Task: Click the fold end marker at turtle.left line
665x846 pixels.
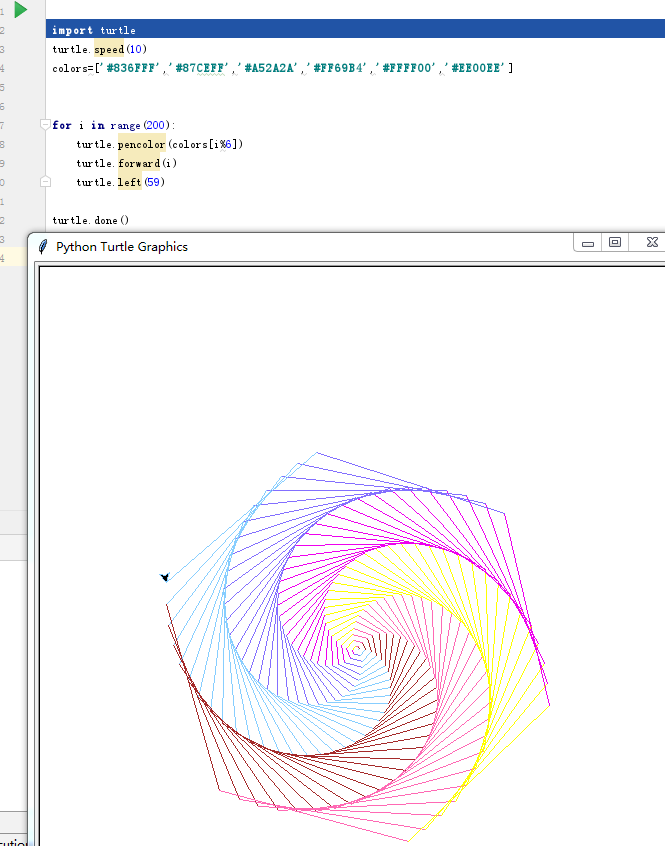Action: (45, 182)
